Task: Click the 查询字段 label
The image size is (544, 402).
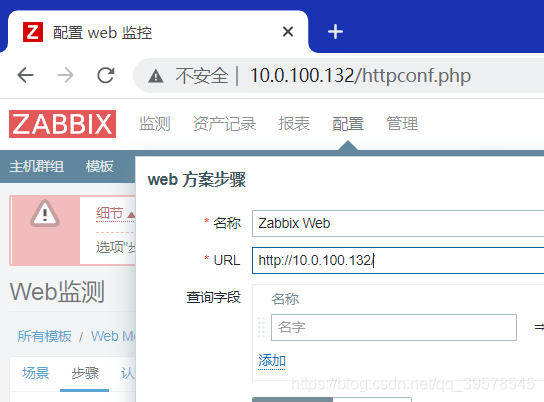Action: click(213, 297)
